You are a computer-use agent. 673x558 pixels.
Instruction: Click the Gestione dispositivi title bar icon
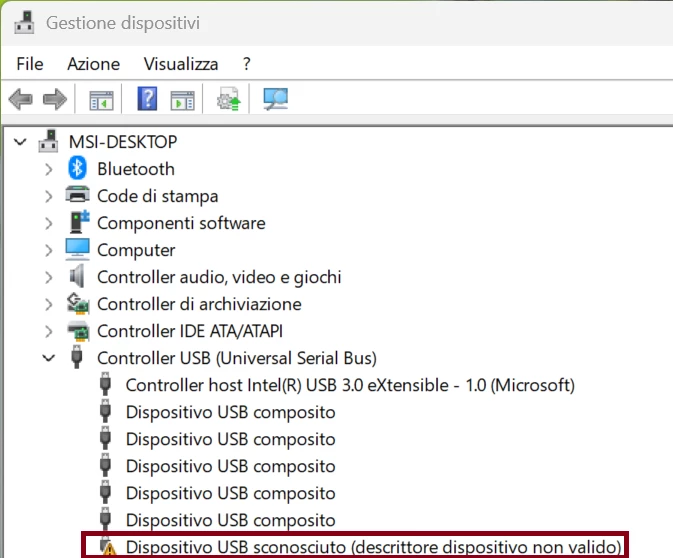click(24, 23)
